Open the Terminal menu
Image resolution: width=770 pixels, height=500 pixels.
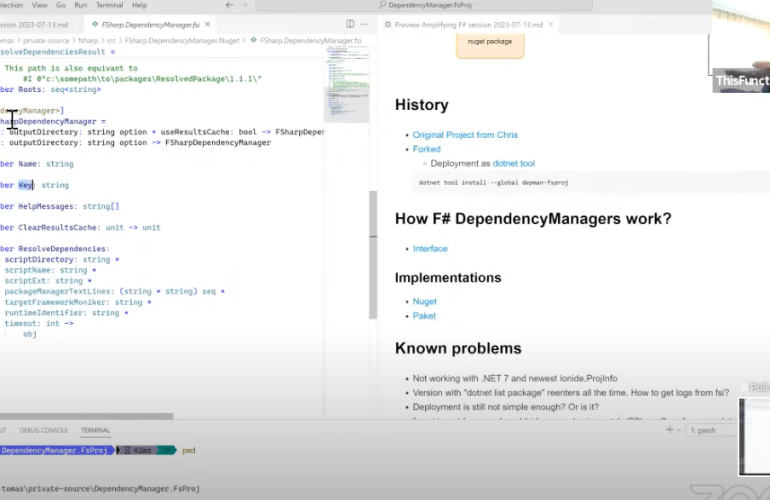[x=109, y=5]
